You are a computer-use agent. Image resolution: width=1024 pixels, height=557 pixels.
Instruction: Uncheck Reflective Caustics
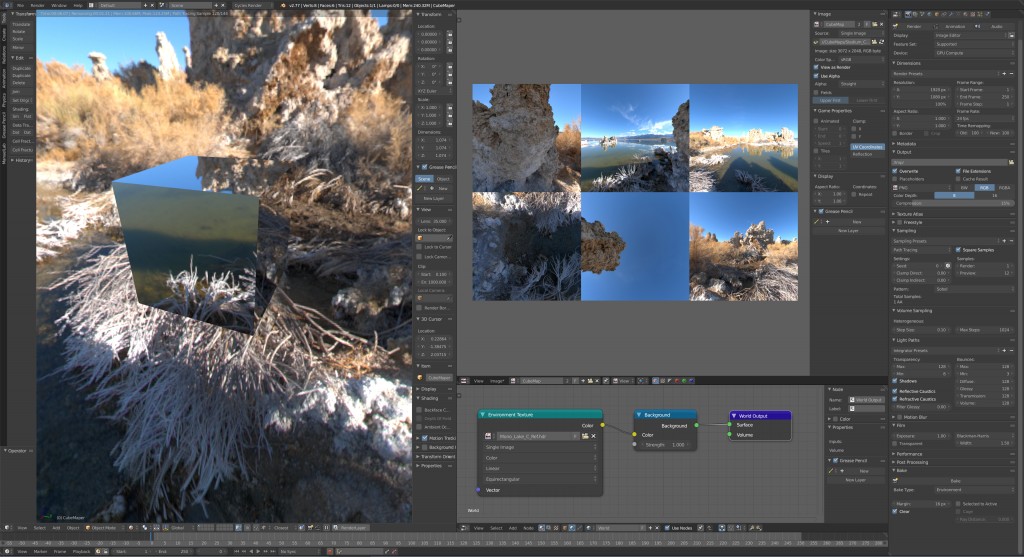[895, 391]
